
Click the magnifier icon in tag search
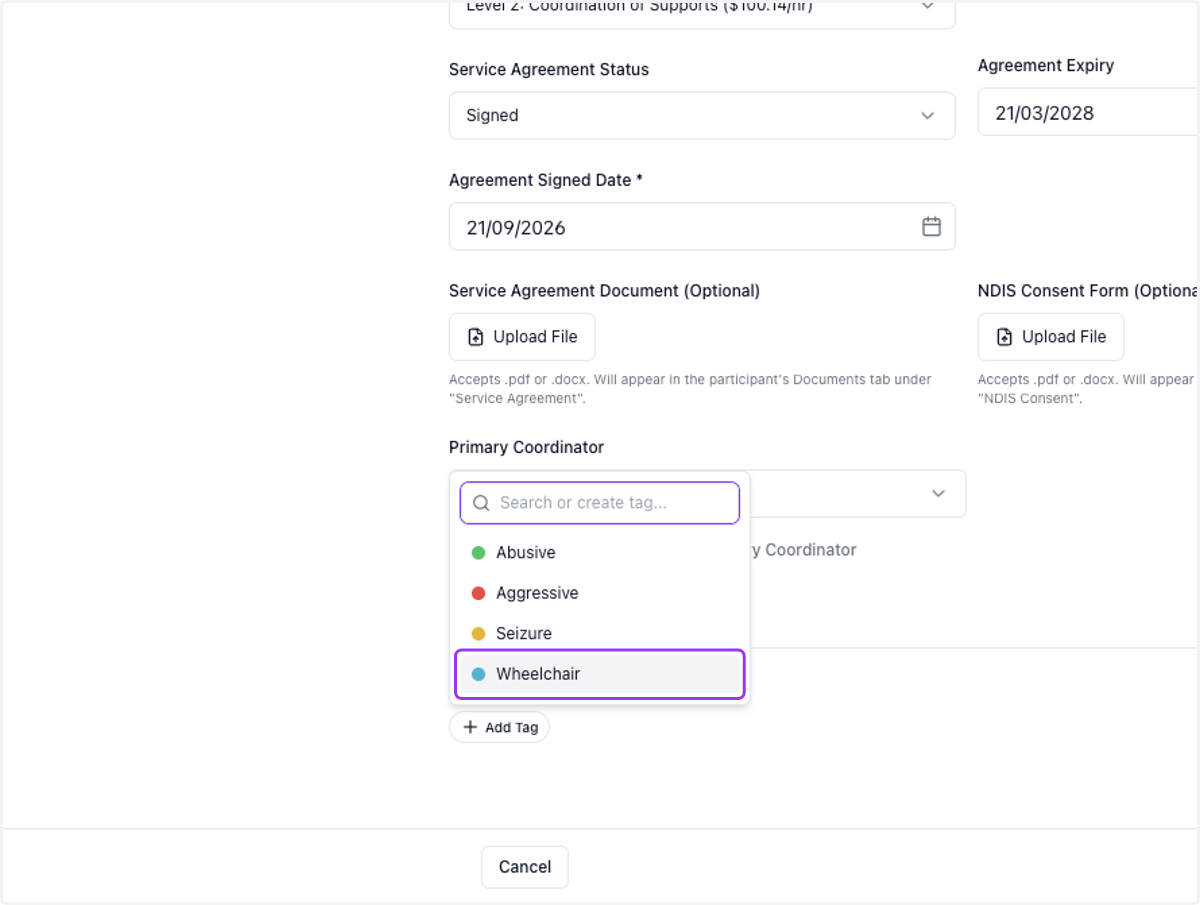click(x=481, y=503)
